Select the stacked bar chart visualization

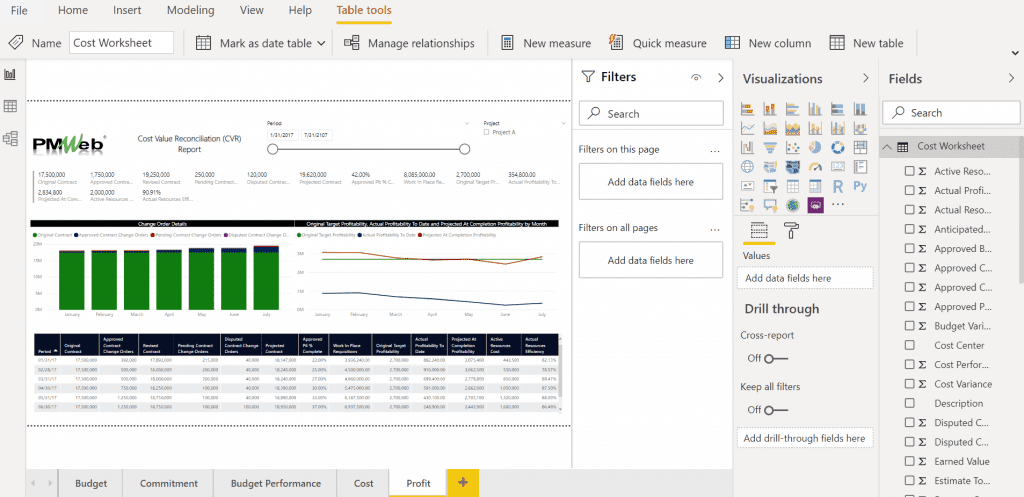pyautogui.click(x=748, y=109)
